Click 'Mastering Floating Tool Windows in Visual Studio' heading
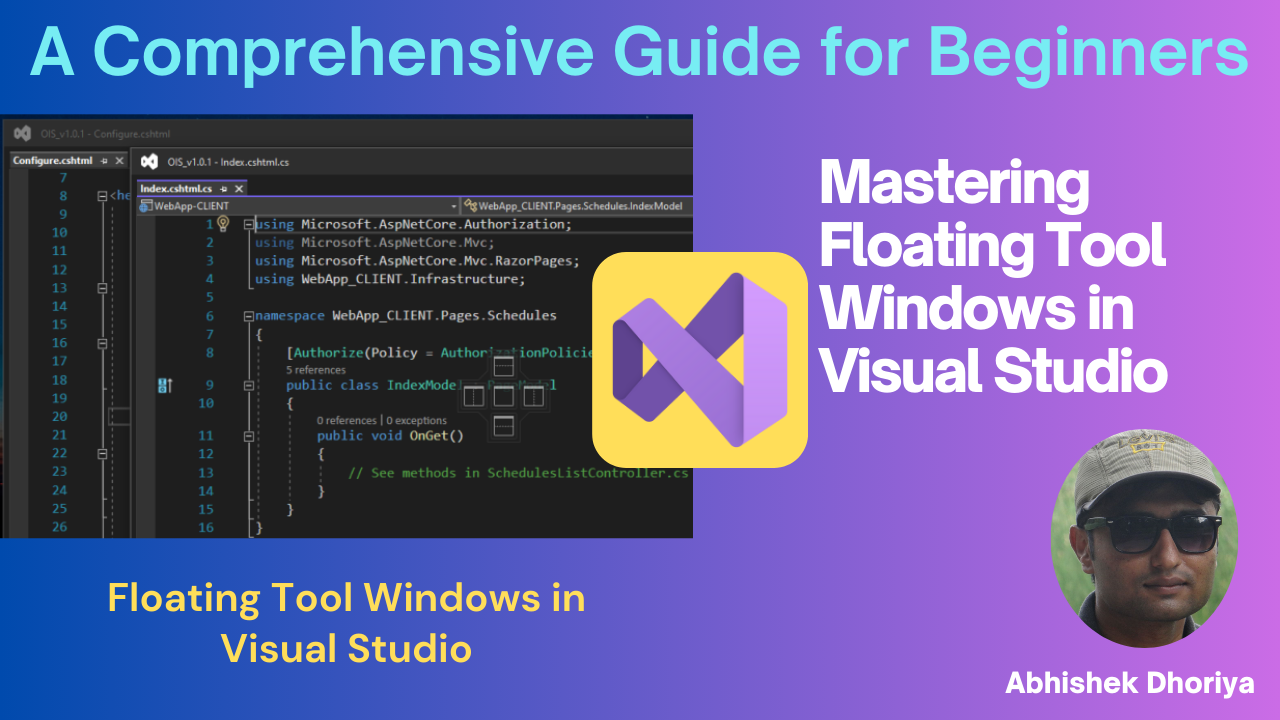Viewport: 1280px width, 720px height. pyautogui.click(x=993, y=278)
